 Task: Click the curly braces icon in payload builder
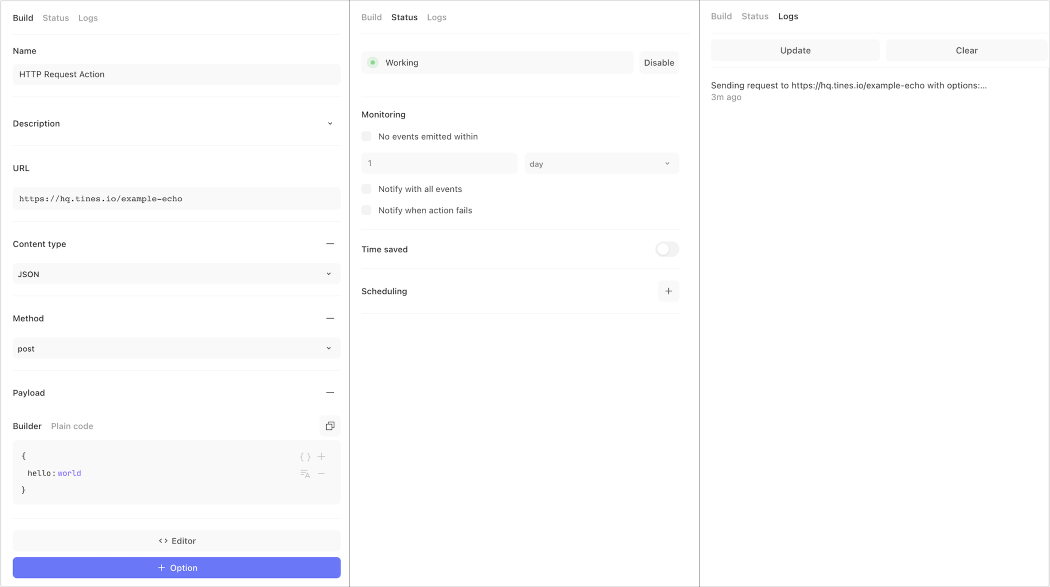pos(305,456)
